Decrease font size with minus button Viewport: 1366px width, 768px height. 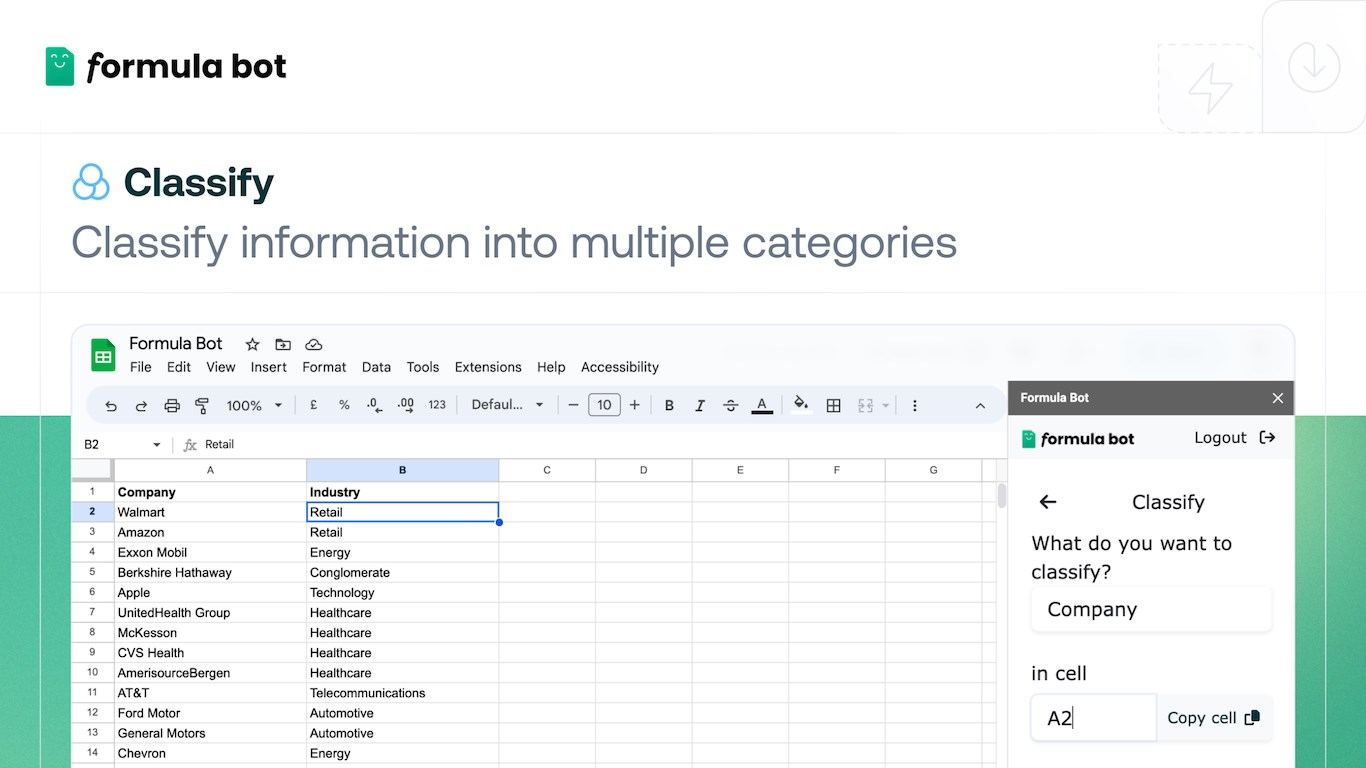(x=573, y=405)
